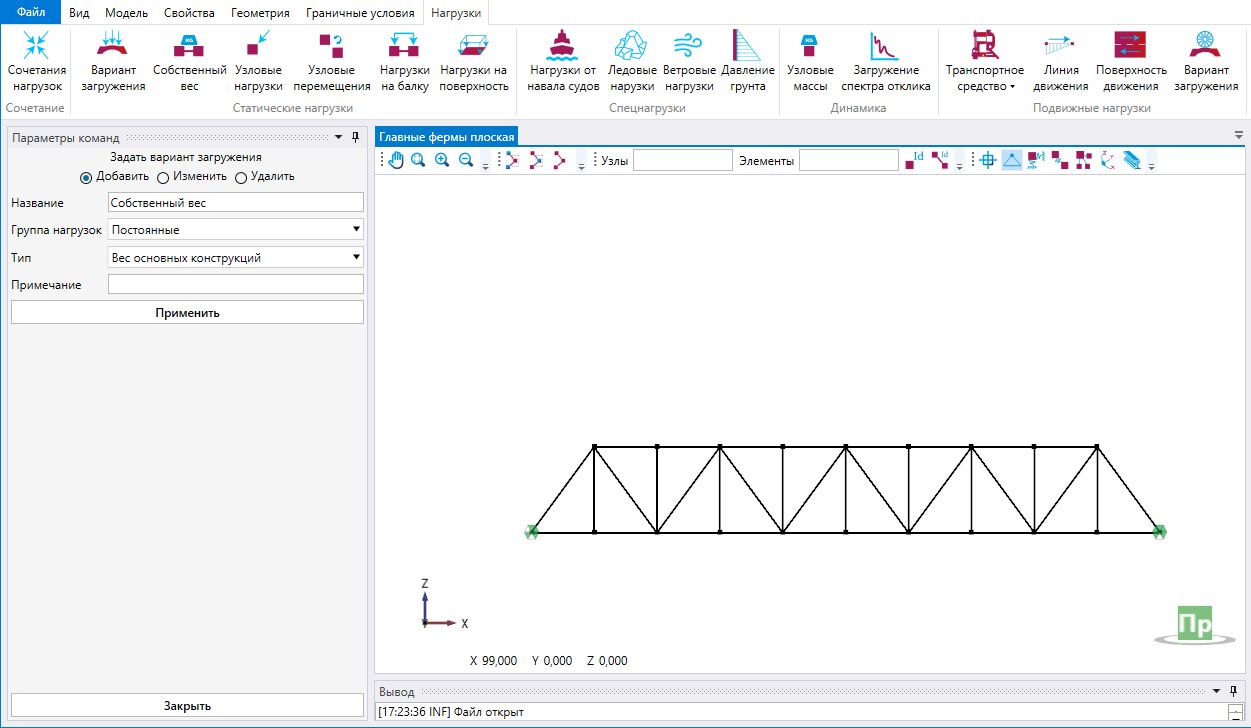
Task: Show node Id numbers icon
Action: click(914, 160)
